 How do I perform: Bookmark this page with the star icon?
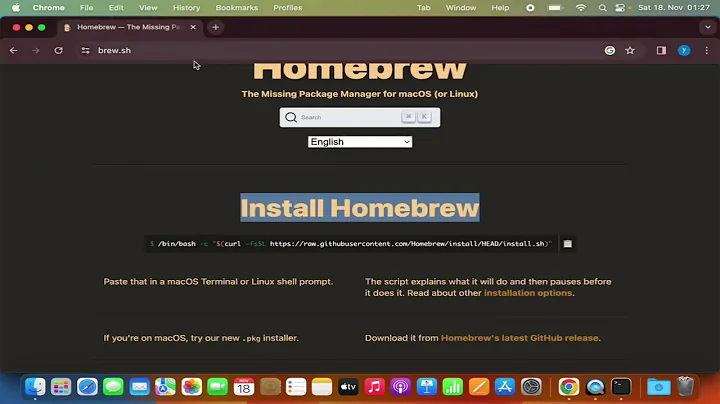point(630,50)
